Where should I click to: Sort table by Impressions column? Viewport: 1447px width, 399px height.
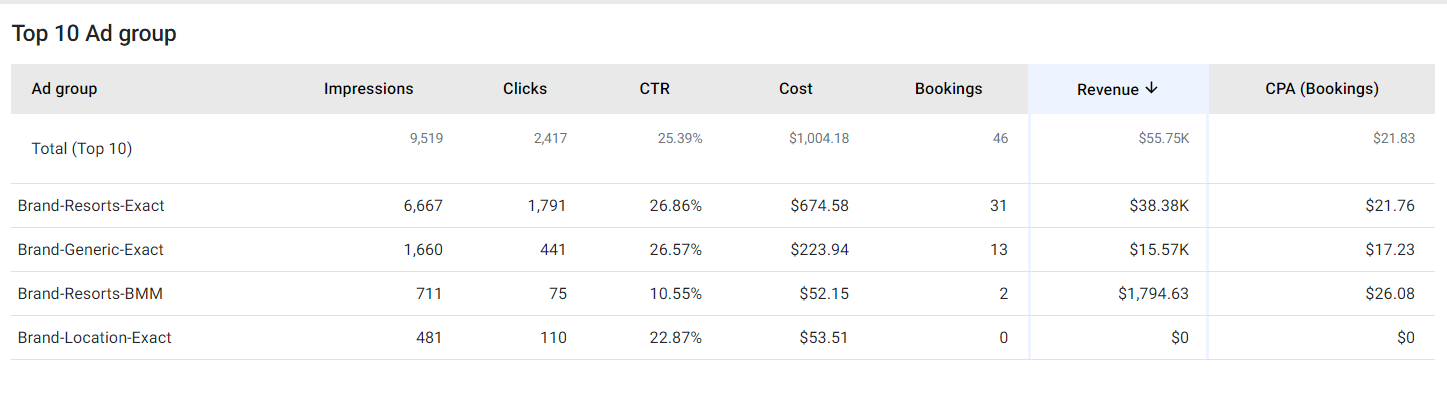368,89
